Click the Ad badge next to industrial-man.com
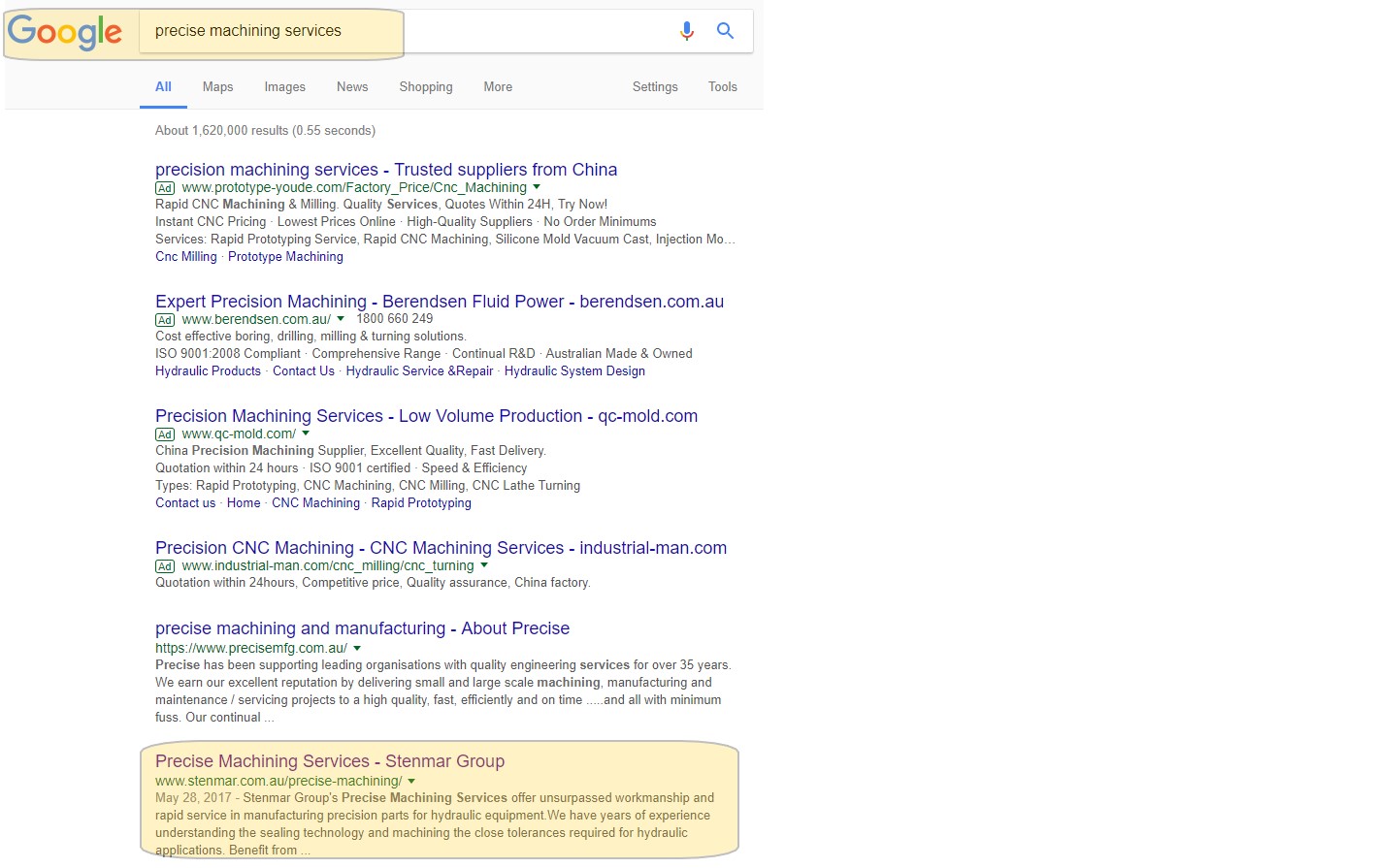The width and height of the screenshot is (1374, 868). (x=165, y=566)
